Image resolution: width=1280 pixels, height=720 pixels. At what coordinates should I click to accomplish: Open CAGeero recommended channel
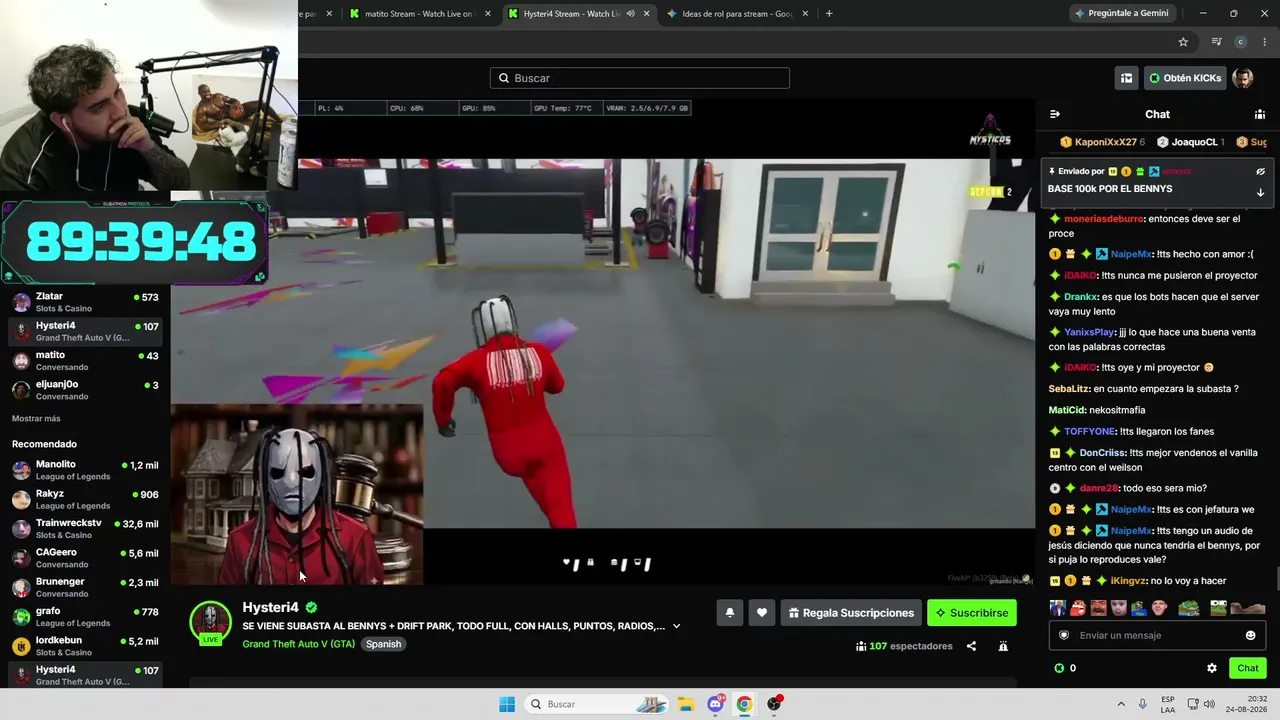tap(85, 558)
